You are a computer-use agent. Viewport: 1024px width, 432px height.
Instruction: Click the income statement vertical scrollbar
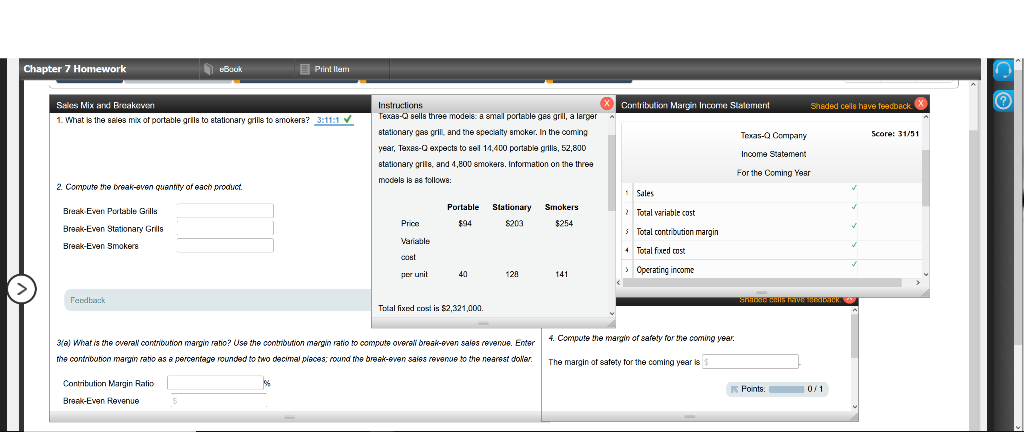point(925,177)
